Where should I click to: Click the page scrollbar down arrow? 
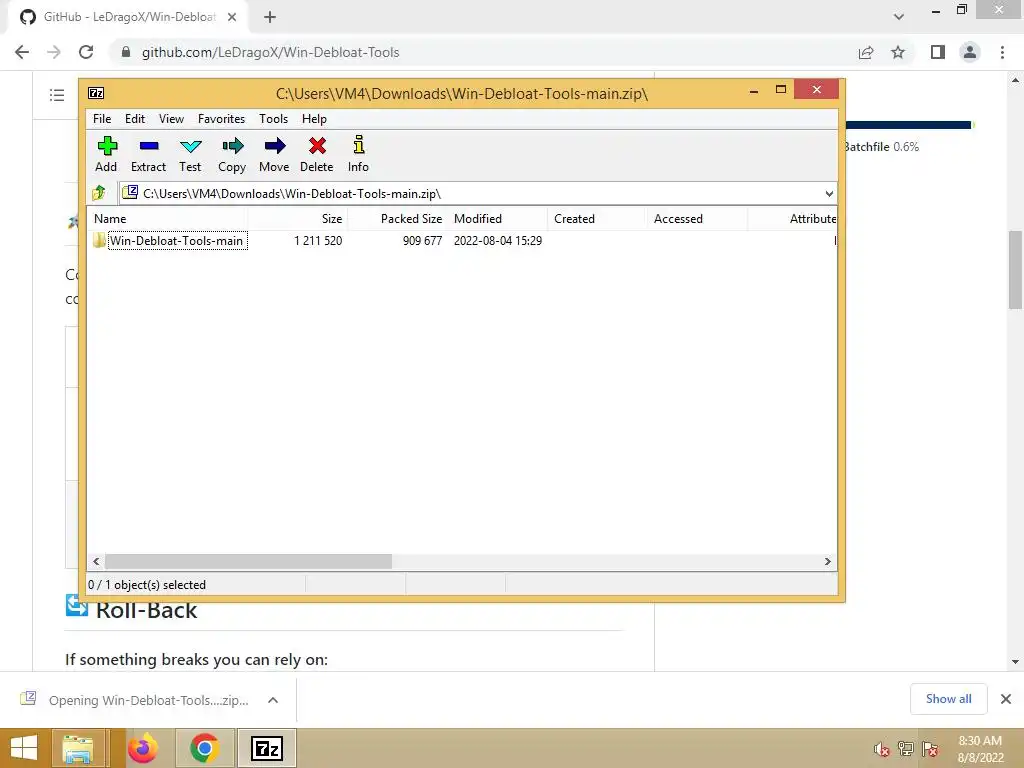pyautogui.click(x=1016, y=662)
